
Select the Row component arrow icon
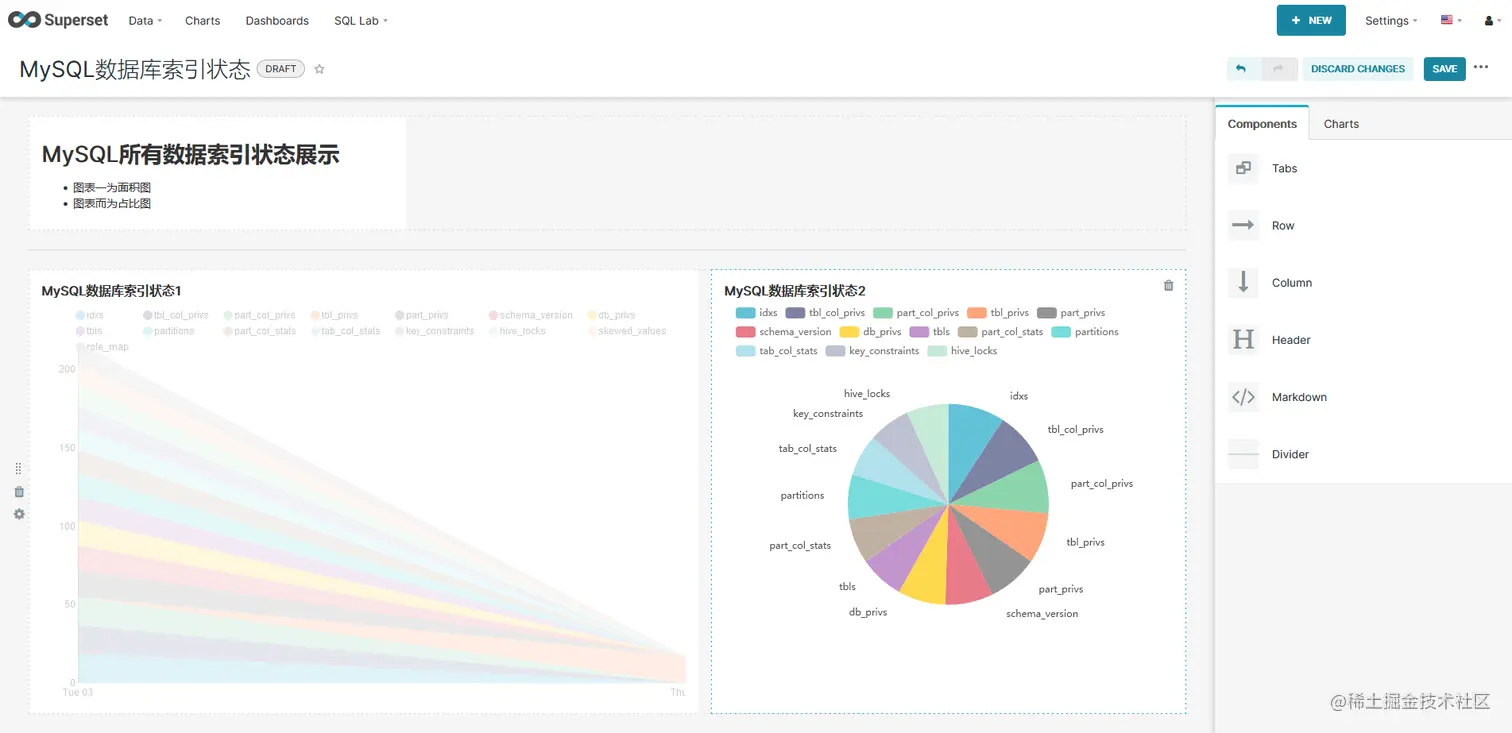point(1243,225)
